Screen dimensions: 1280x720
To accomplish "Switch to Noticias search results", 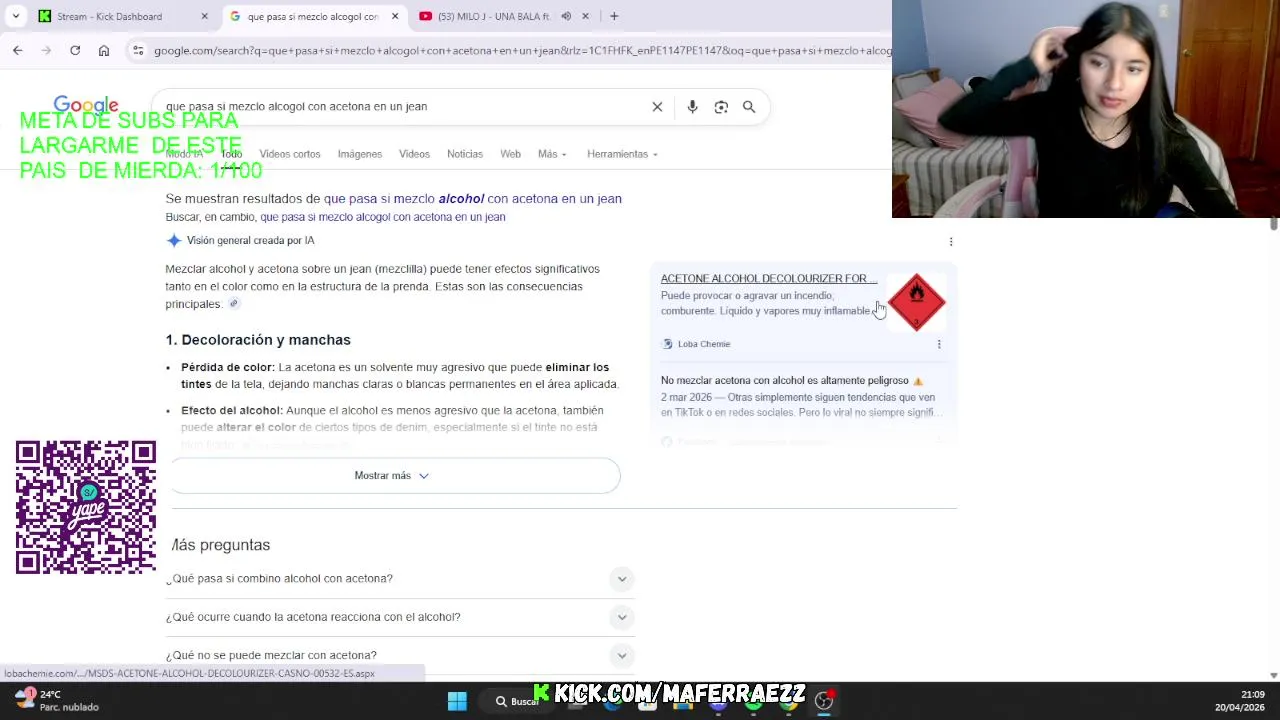I will pos(465,154).
